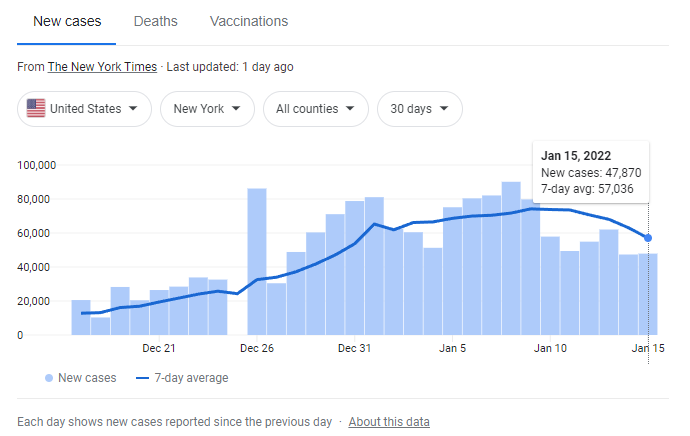This screenshot has height=436, width=690.
Task: Click the New cases legend dot
Action: [49, 378]
